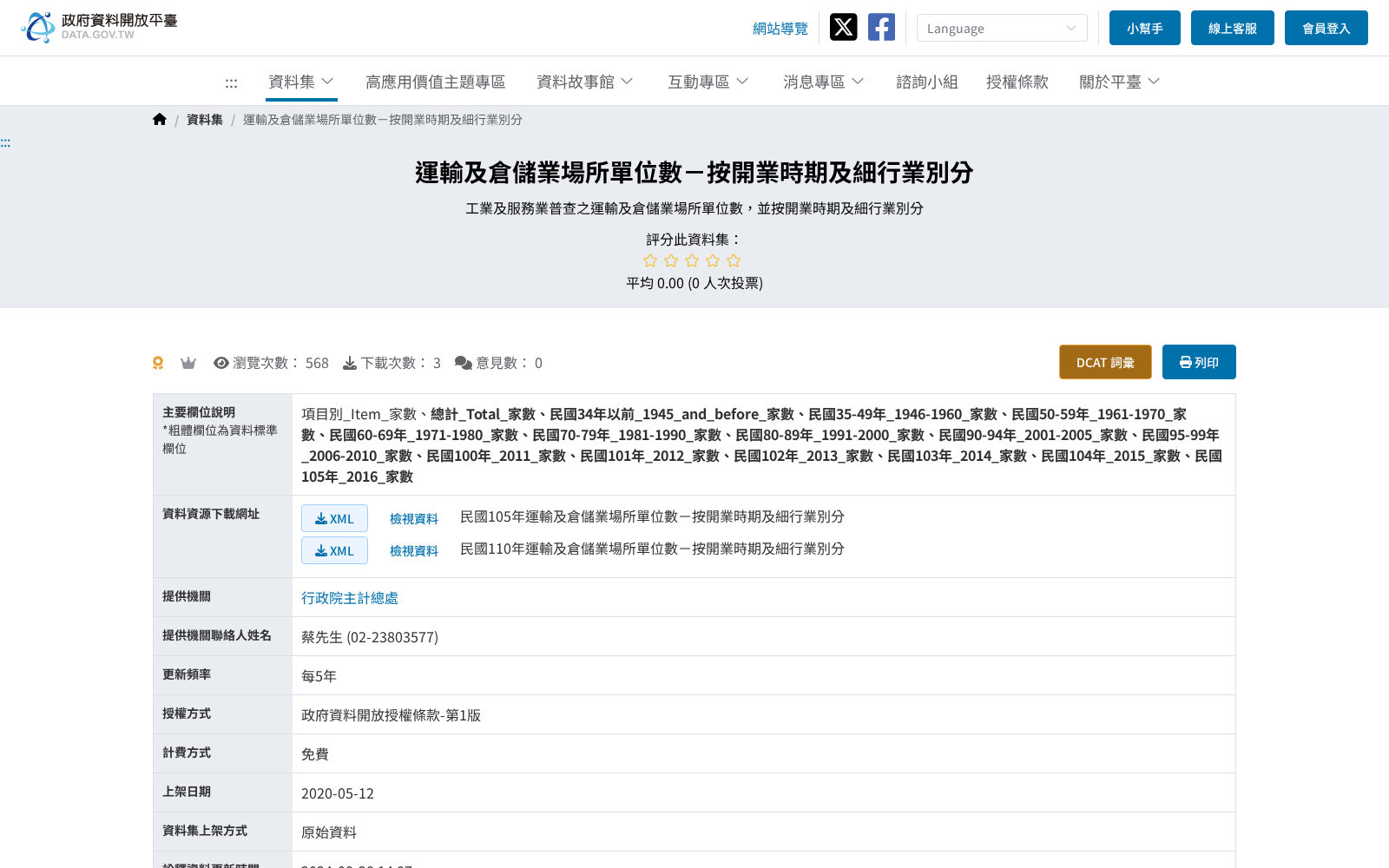Click the download icon beside 下載次數
This screenshot has width=1389, height=868.
point(350,363)
